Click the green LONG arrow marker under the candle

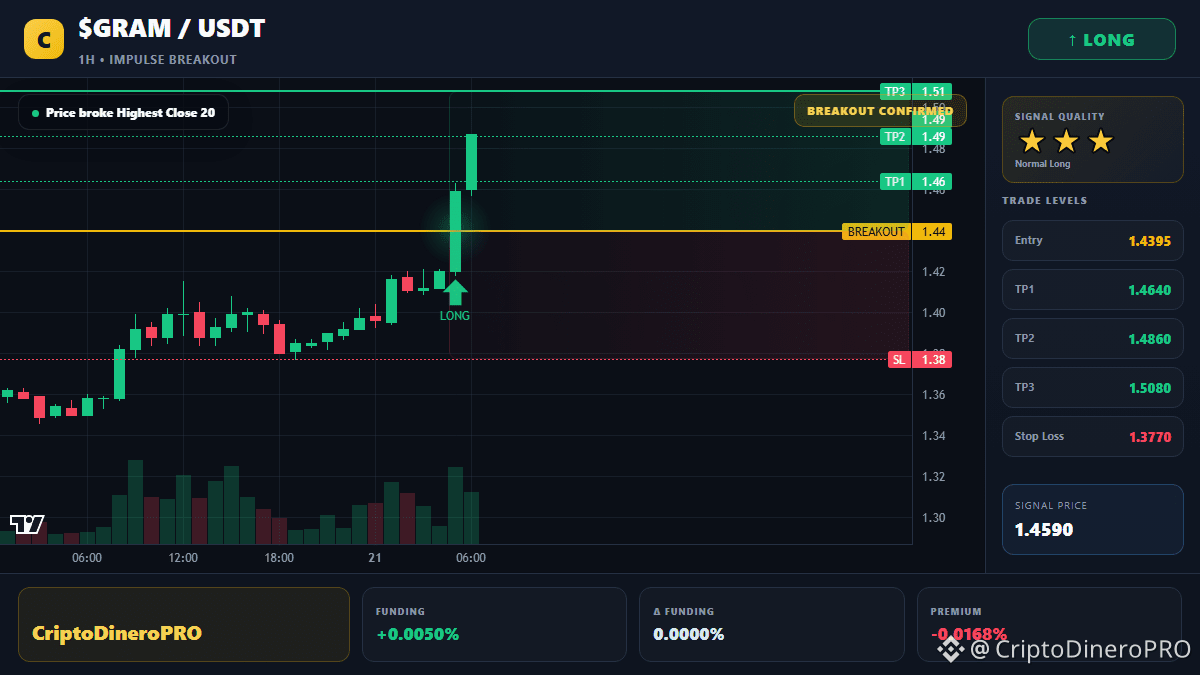(455, 292)
